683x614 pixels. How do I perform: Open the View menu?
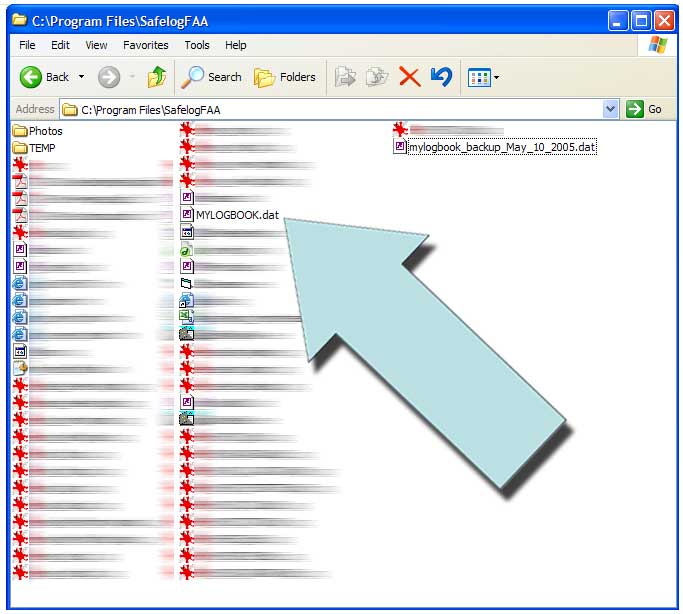(96, 45)
